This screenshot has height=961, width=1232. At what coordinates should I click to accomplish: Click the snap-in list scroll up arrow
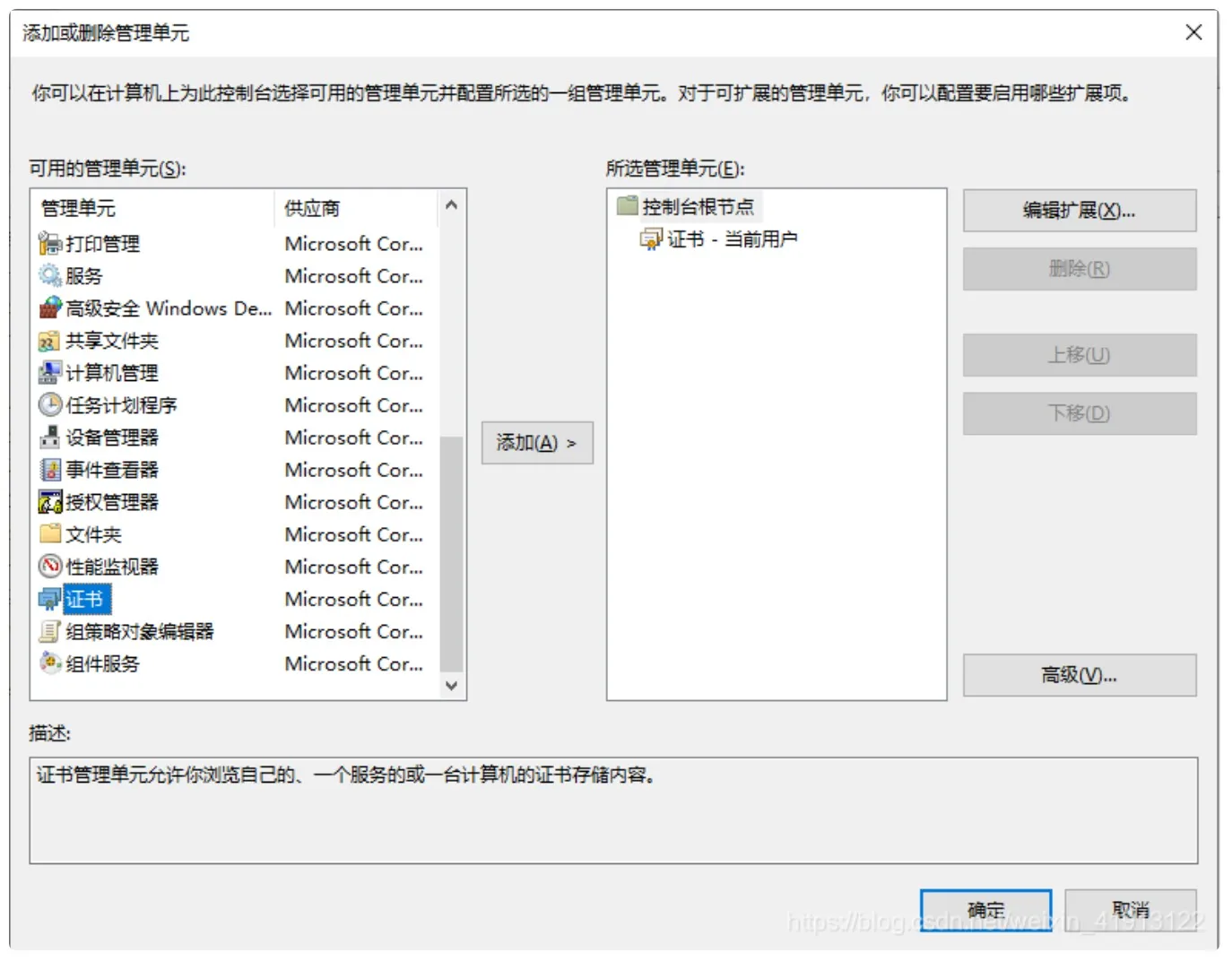click(x=452, y=205)
